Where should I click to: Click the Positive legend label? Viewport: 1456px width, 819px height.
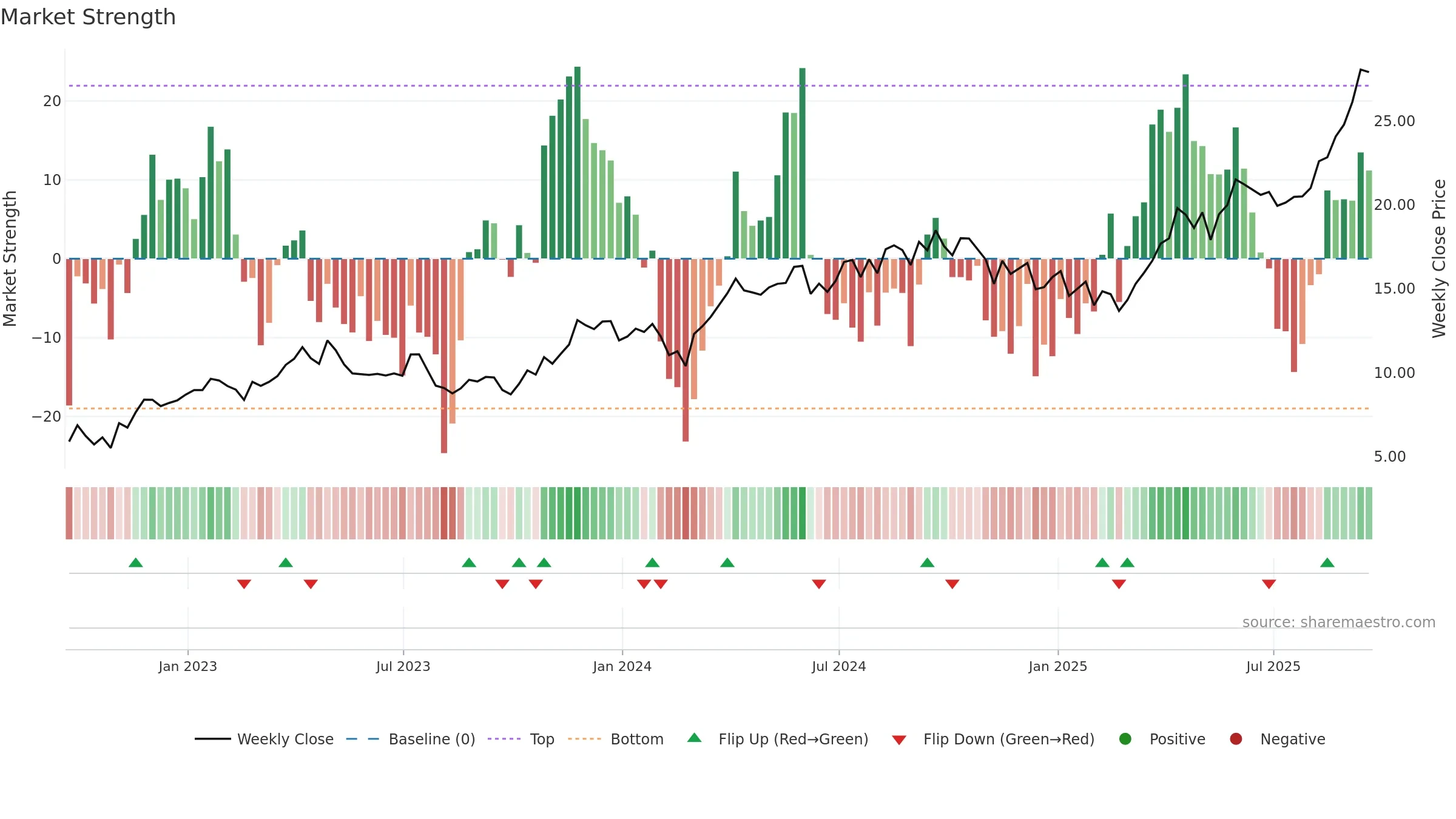[x=1178, y=739]
